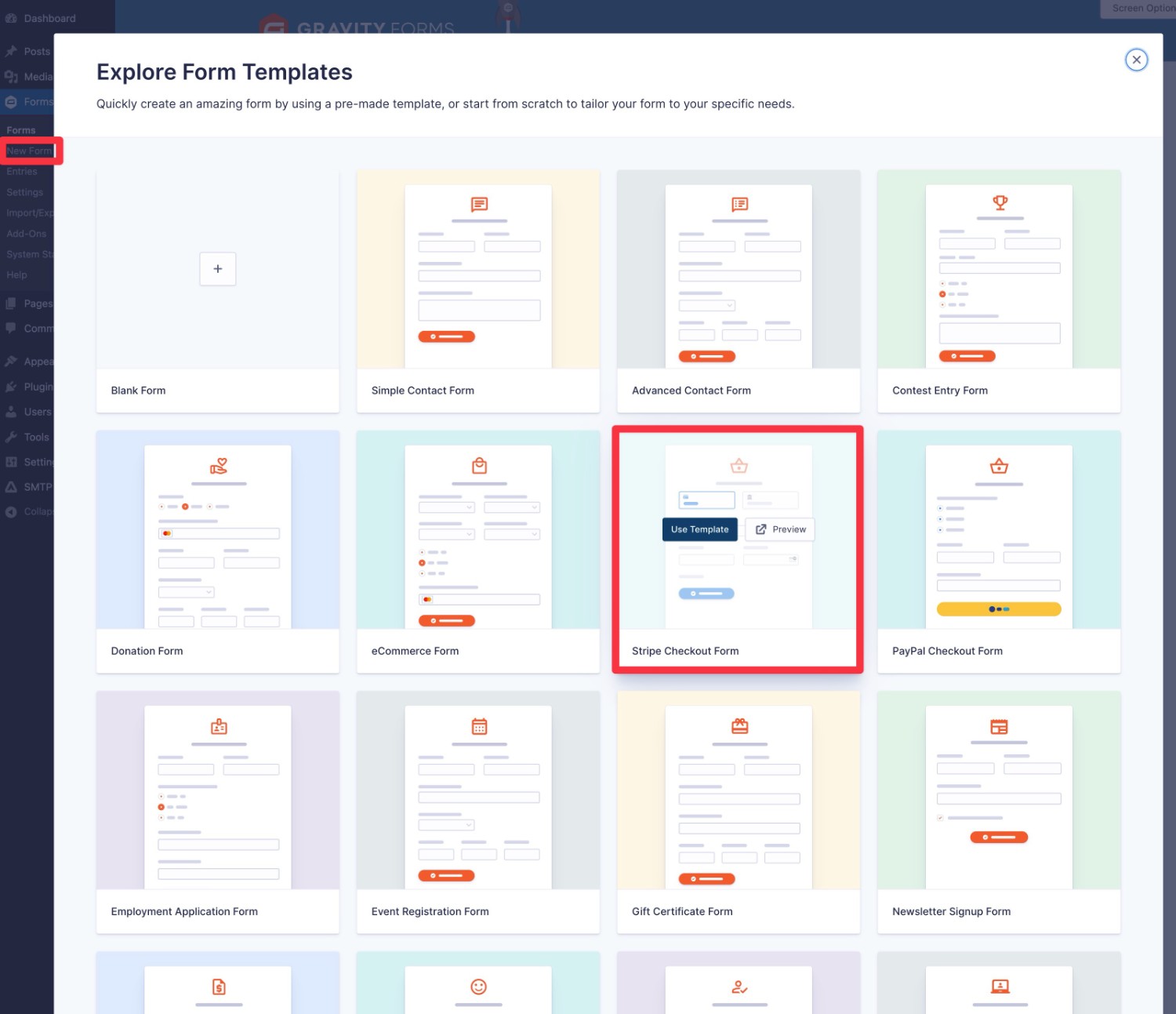The height and width of the screenshot is (1014, 1176).
Task: Select Entries in Forms submenu
Action: tap(22, 171)
